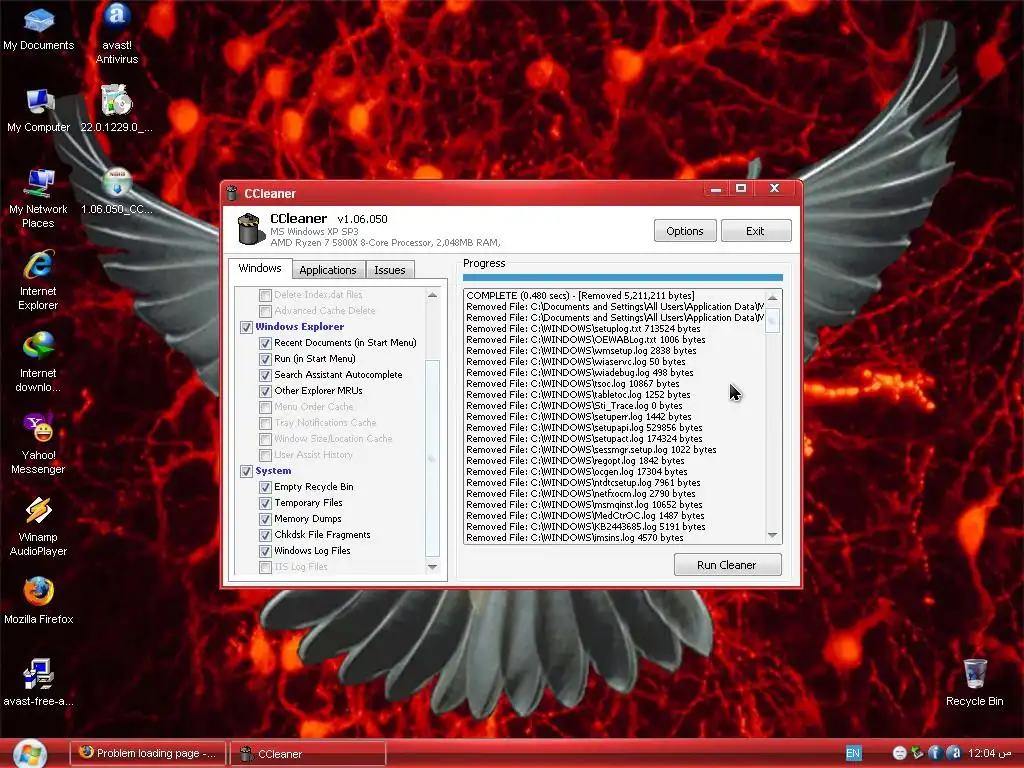
Task: Toggle Search Assistant Autocomplete checkbox
Action: point(265,375)
